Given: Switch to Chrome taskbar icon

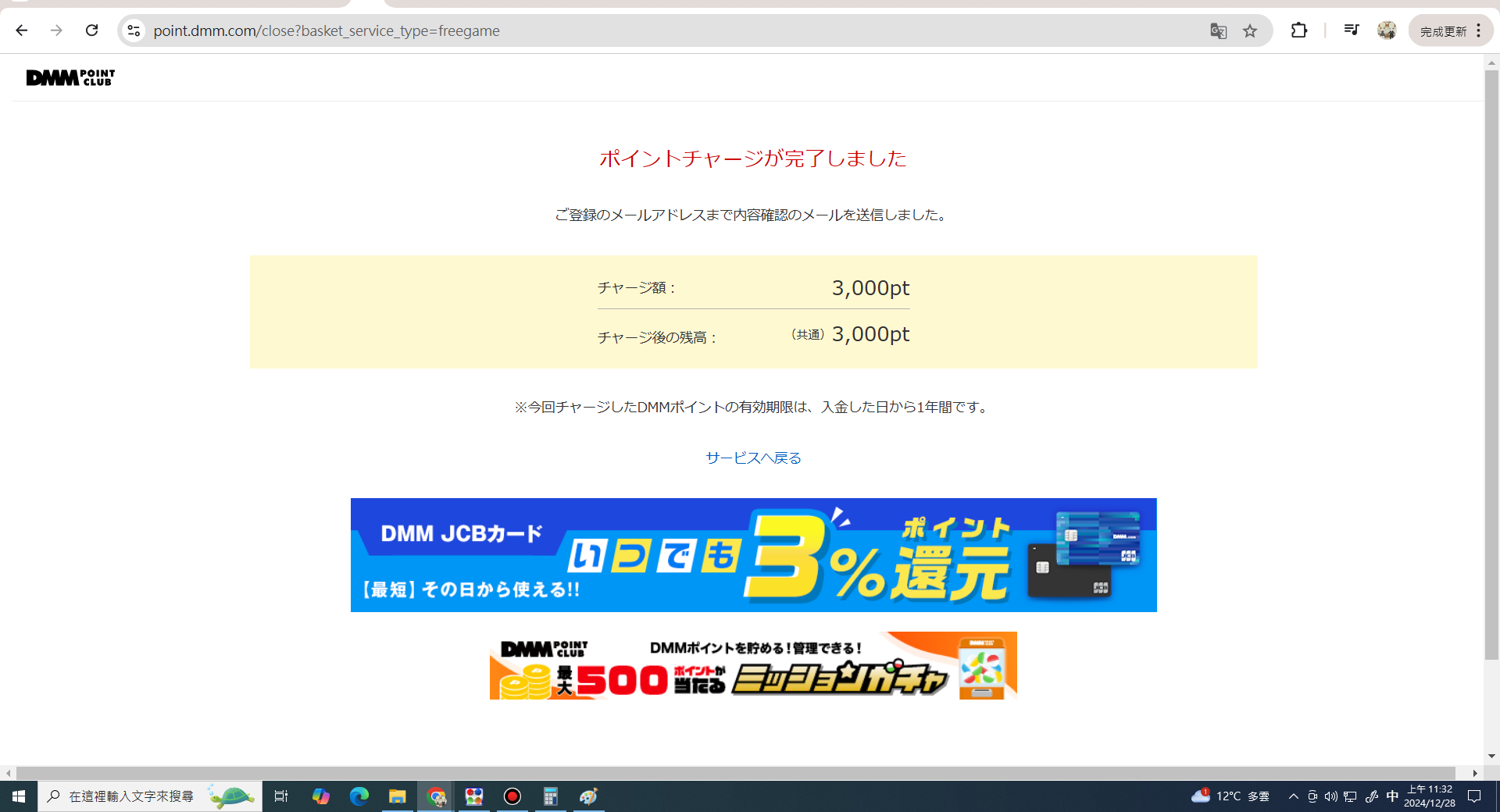Looking at the screenshot, I should (435, 796).
